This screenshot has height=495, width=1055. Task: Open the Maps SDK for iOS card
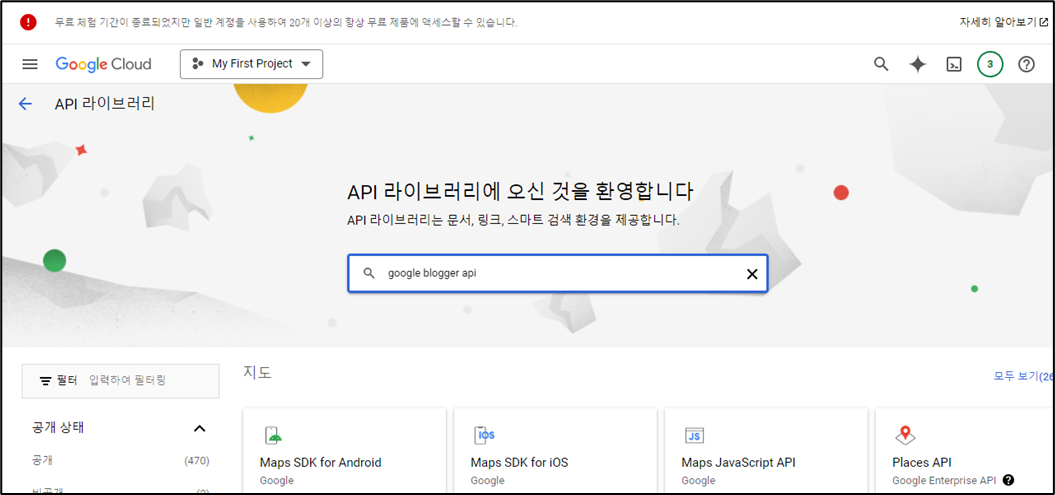coord(555,451)
